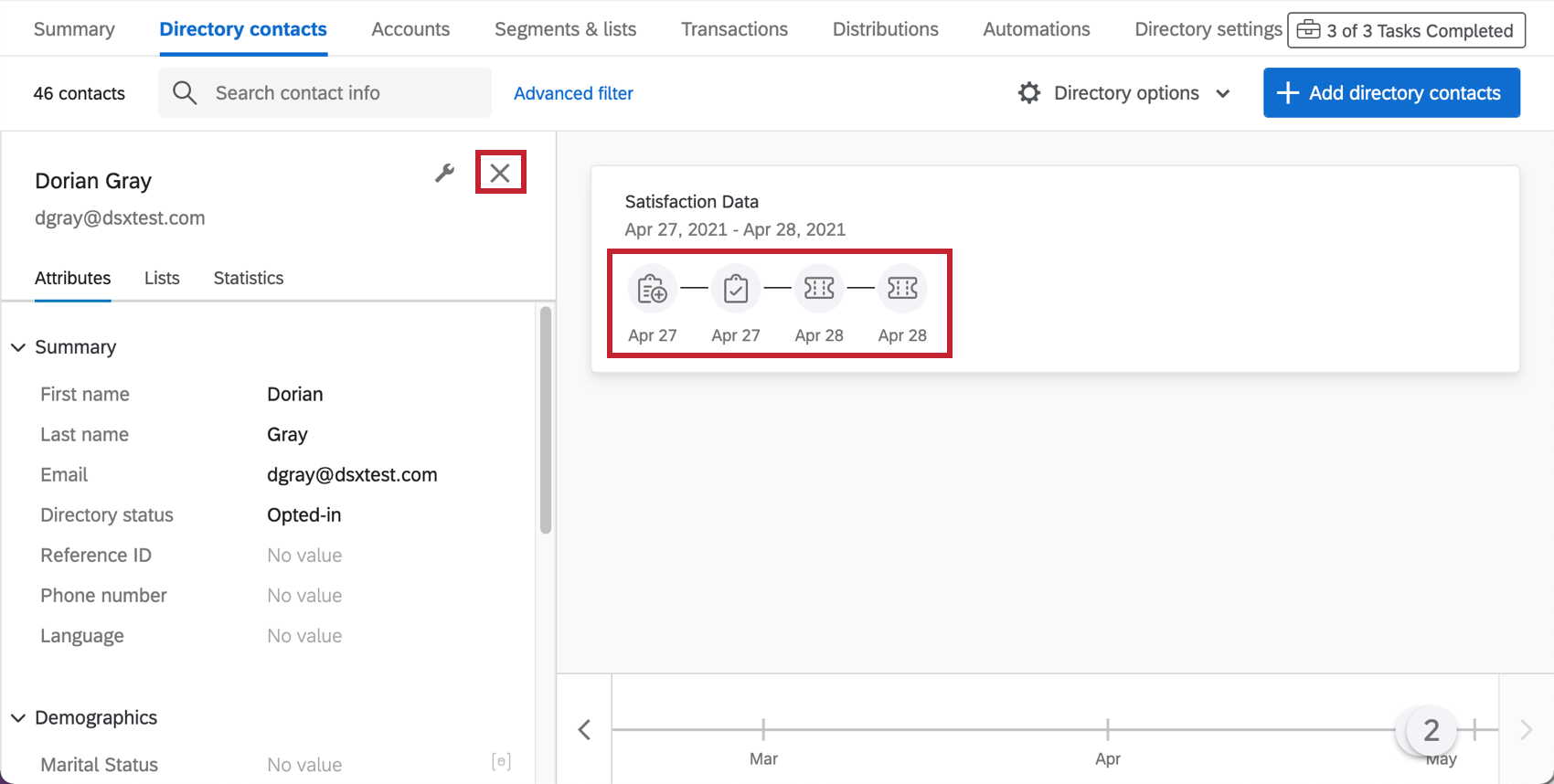The height and width of the screenshot is (784, 1554).
Task: Click the attributes panel scrollbar
Action: click(546, 420)
